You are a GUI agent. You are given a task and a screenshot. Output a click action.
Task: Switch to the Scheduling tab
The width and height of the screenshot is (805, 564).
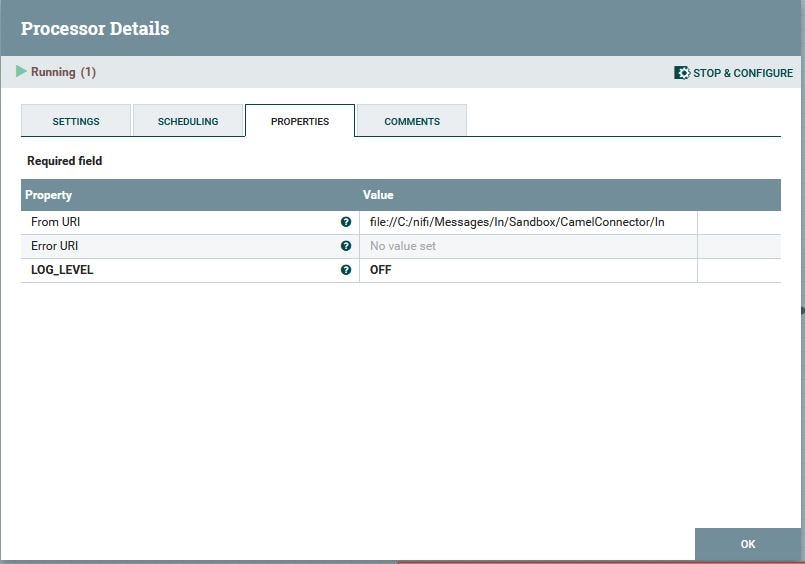pos(188,121)
